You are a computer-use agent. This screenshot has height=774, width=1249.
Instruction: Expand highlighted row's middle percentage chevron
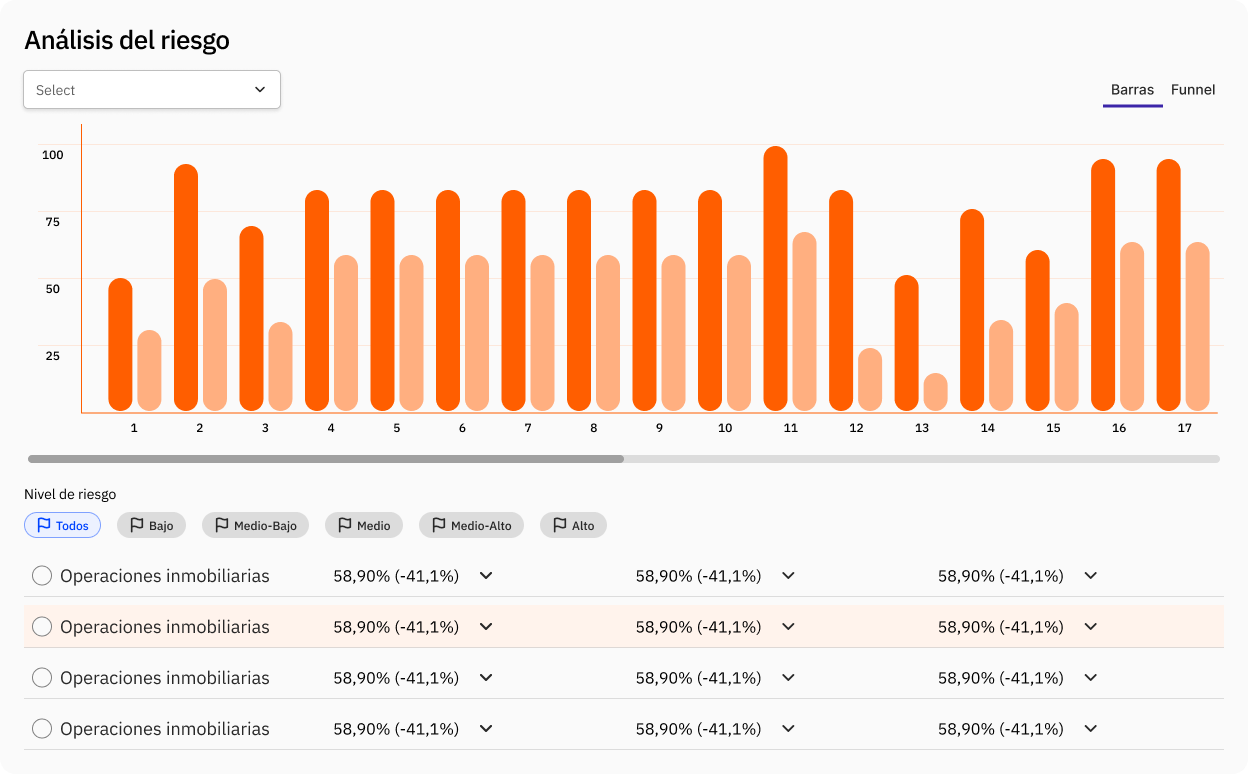point(788,627)
